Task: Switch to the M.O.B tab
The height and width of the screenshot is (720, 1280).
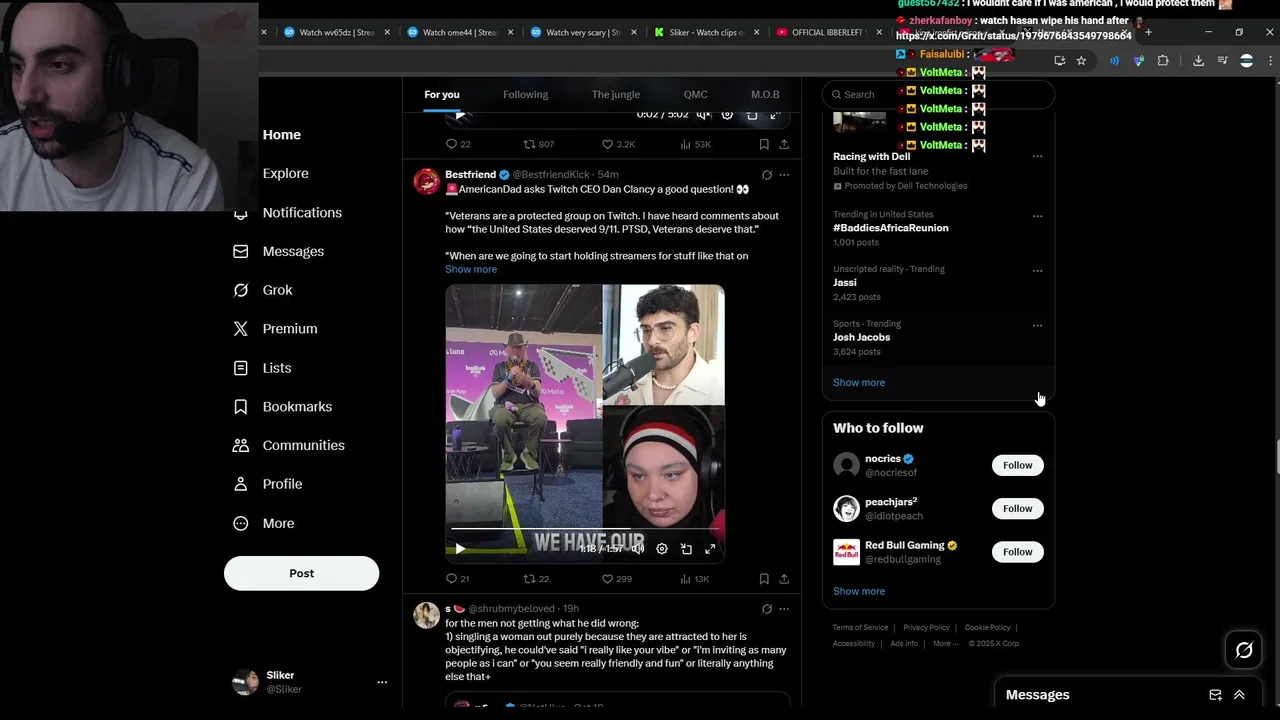Action: point(765,94)
